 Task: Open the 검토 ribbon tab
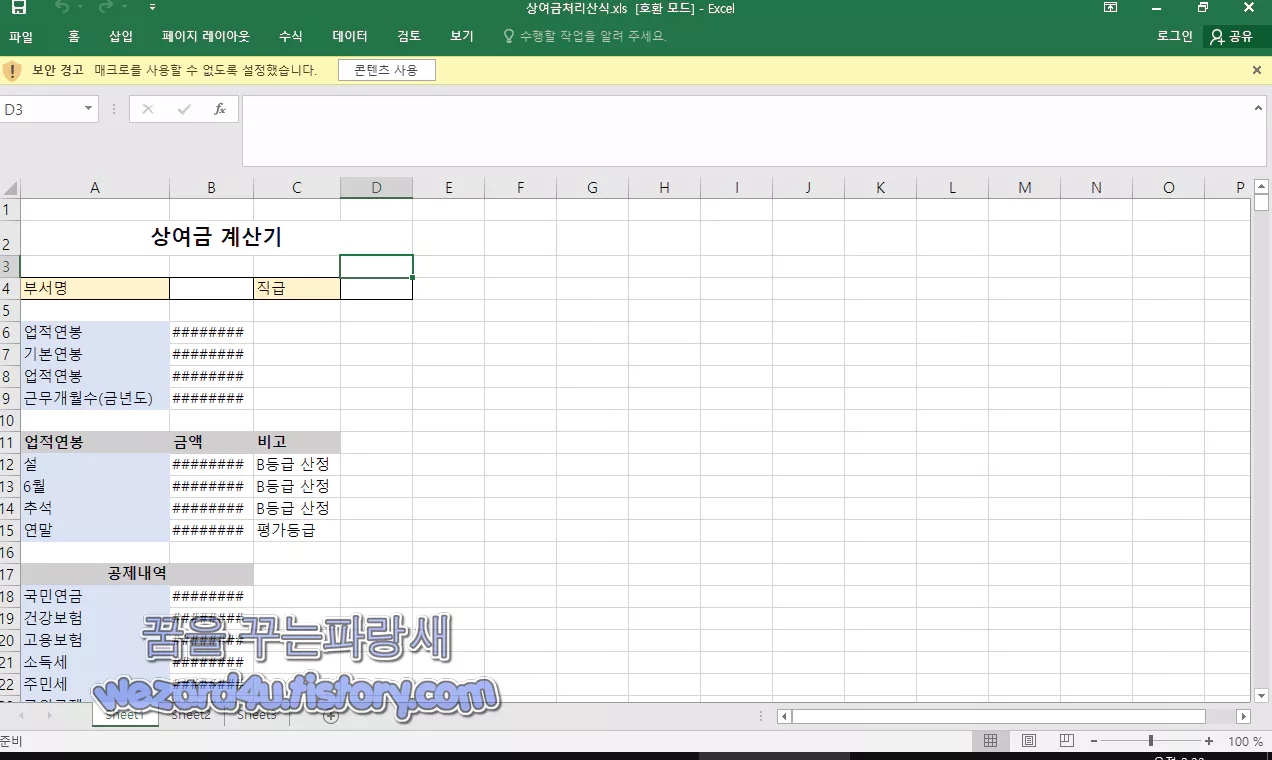tap(409, 36)
